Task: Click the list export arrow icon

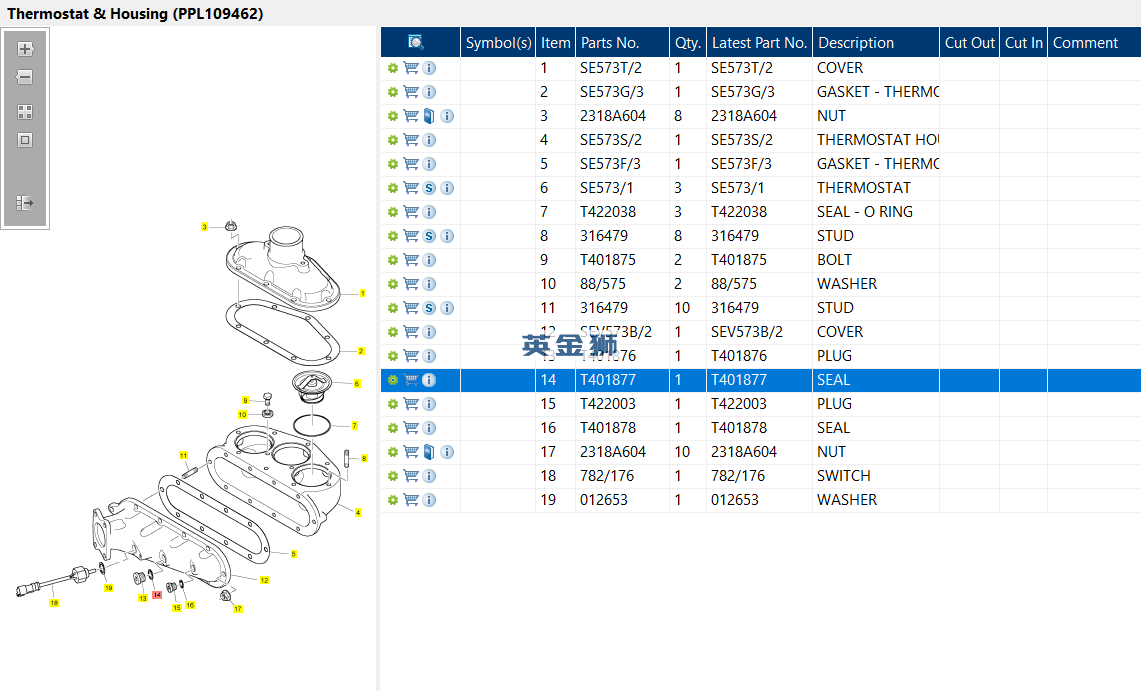Action: [25, 202]
